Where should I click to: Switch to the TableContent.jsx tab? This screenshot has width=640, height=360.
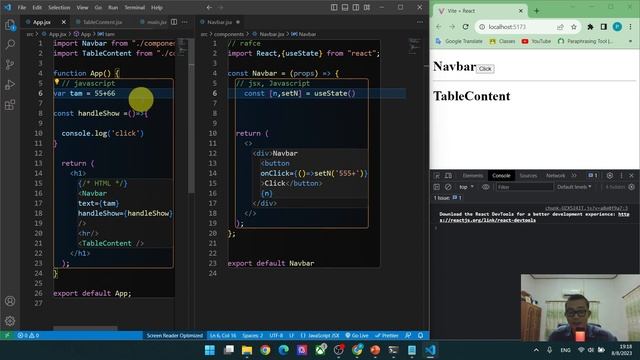(x=102, y=22)
